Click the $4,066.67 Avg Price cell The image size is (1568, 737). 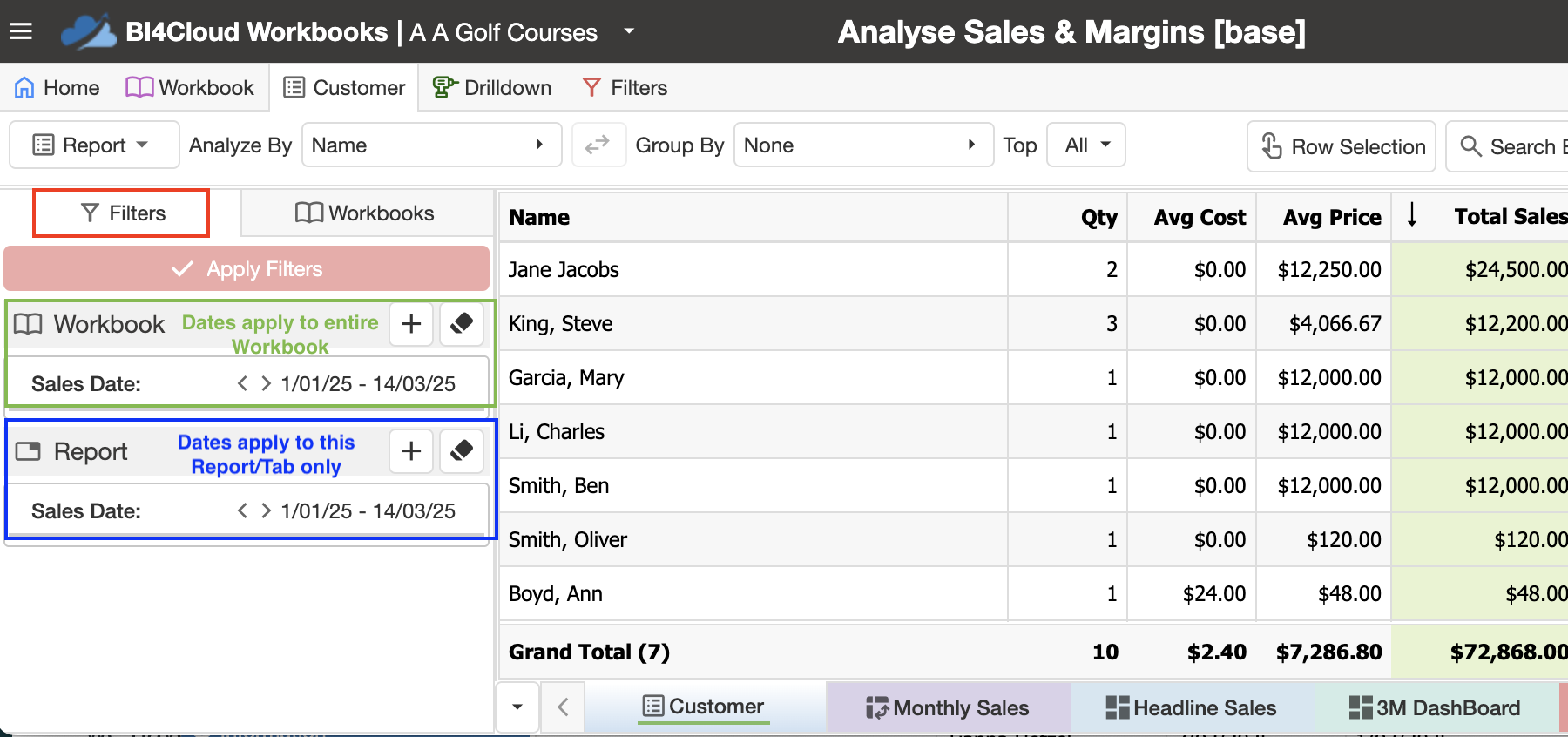tap(1323, 324)
